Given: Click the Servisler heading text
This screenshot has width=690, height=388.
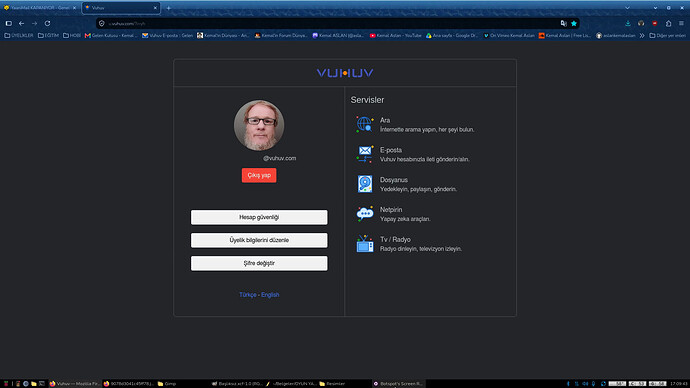Looking at the screenshot, I should coord(367,100).
